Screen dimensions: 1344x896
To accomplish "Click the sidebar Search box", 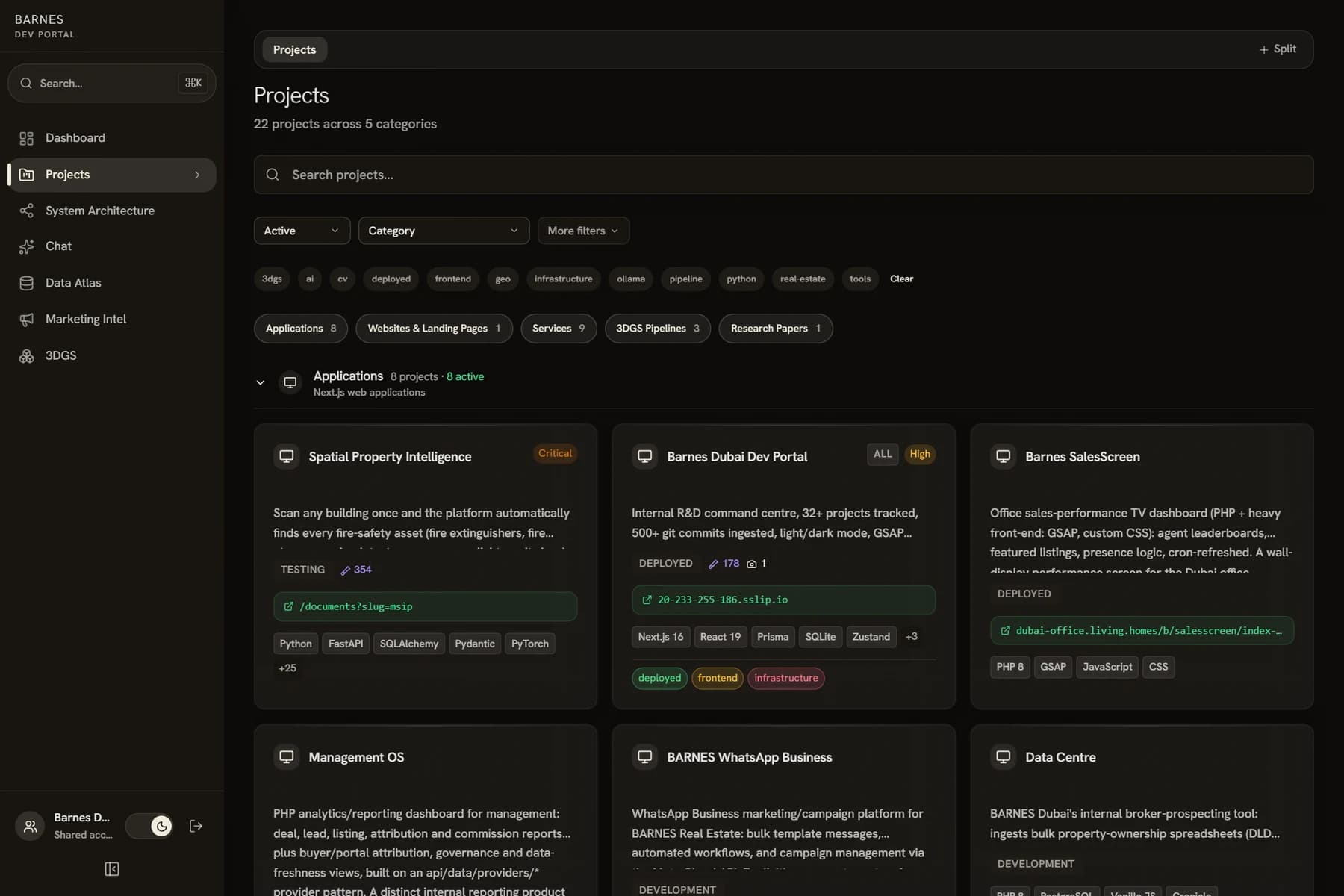I will coord(112,83).
